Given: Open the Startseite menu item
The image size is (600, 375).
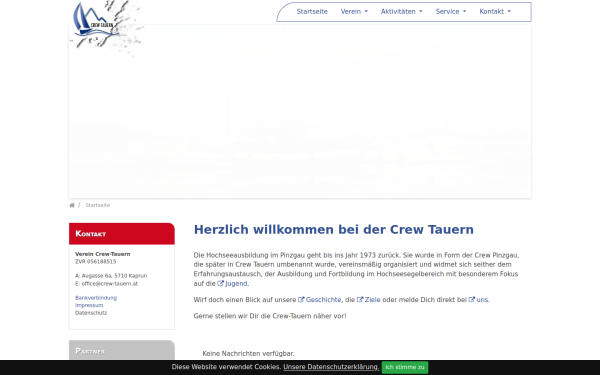Looking at the screenshot, I should click(x=312, y=11).
